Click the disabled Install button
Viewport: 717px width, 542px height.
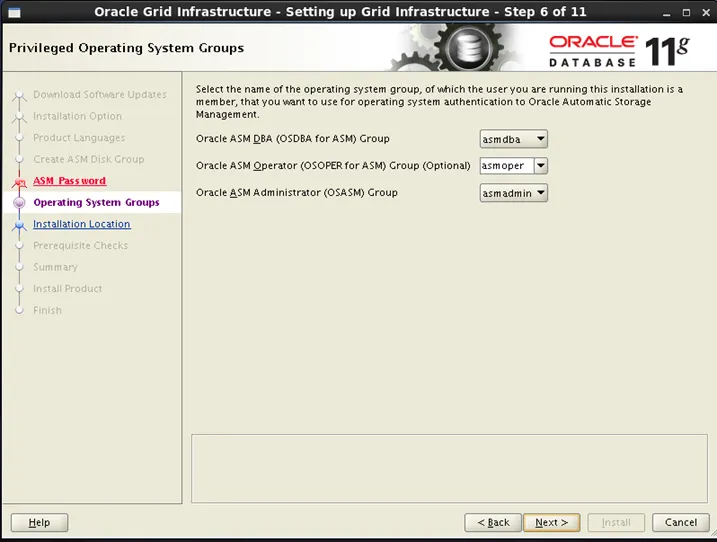[x=616, y=522]
